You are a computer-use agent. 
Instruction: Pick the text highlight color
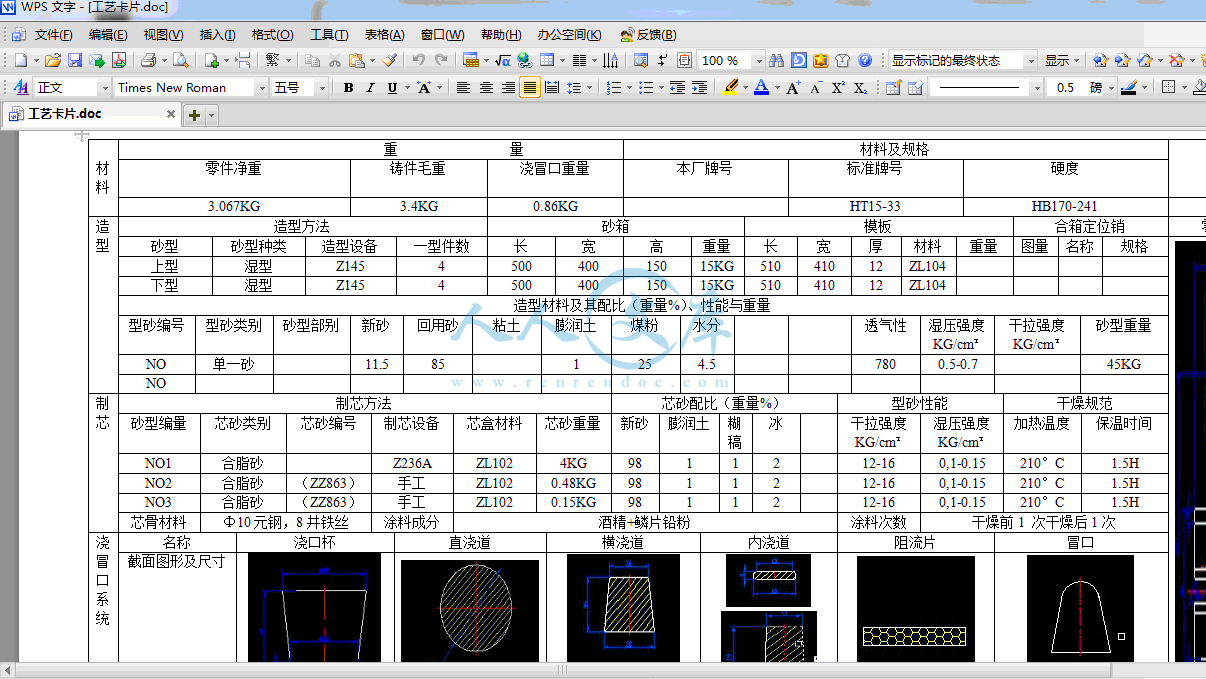[x=730, y=87]
